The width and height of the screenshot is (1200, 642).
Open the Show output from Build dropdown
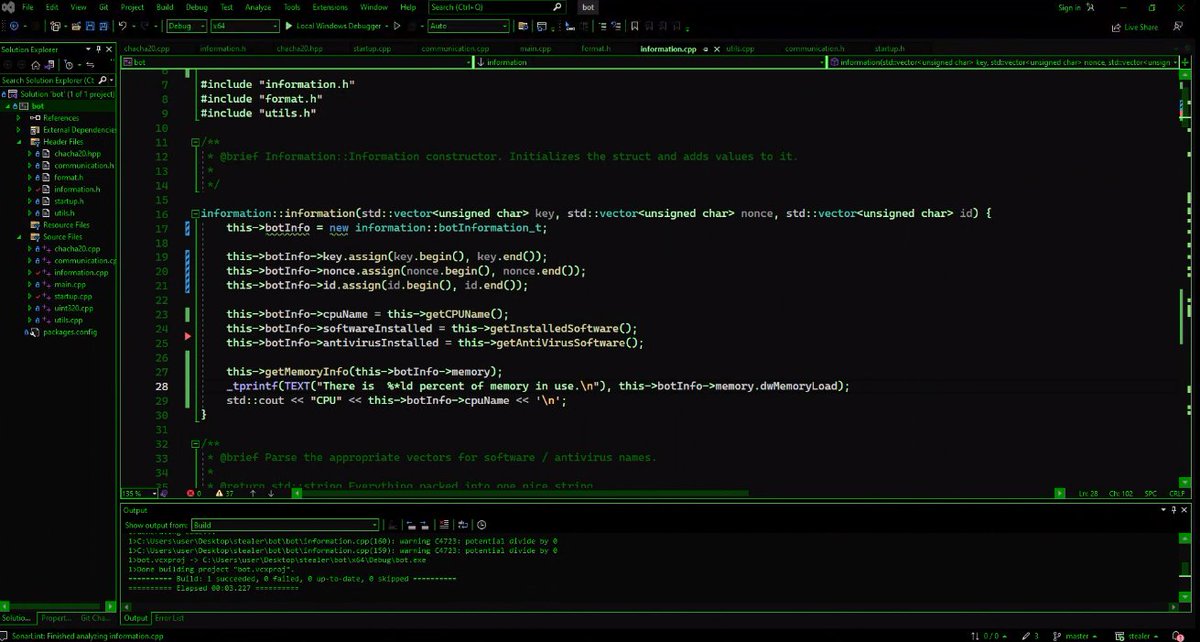[x=285, y=525]
